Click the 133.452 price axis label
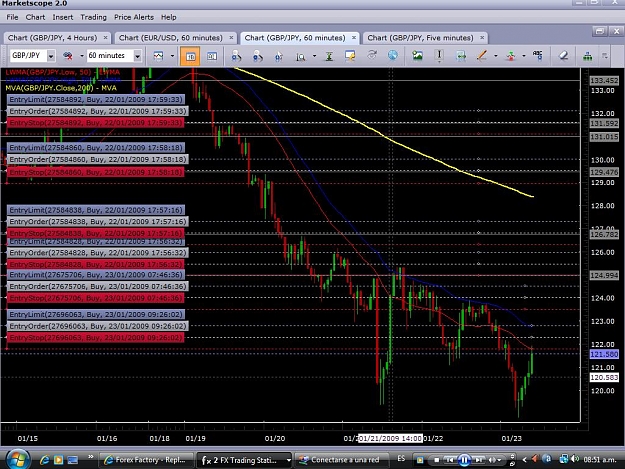 (604, 80)
